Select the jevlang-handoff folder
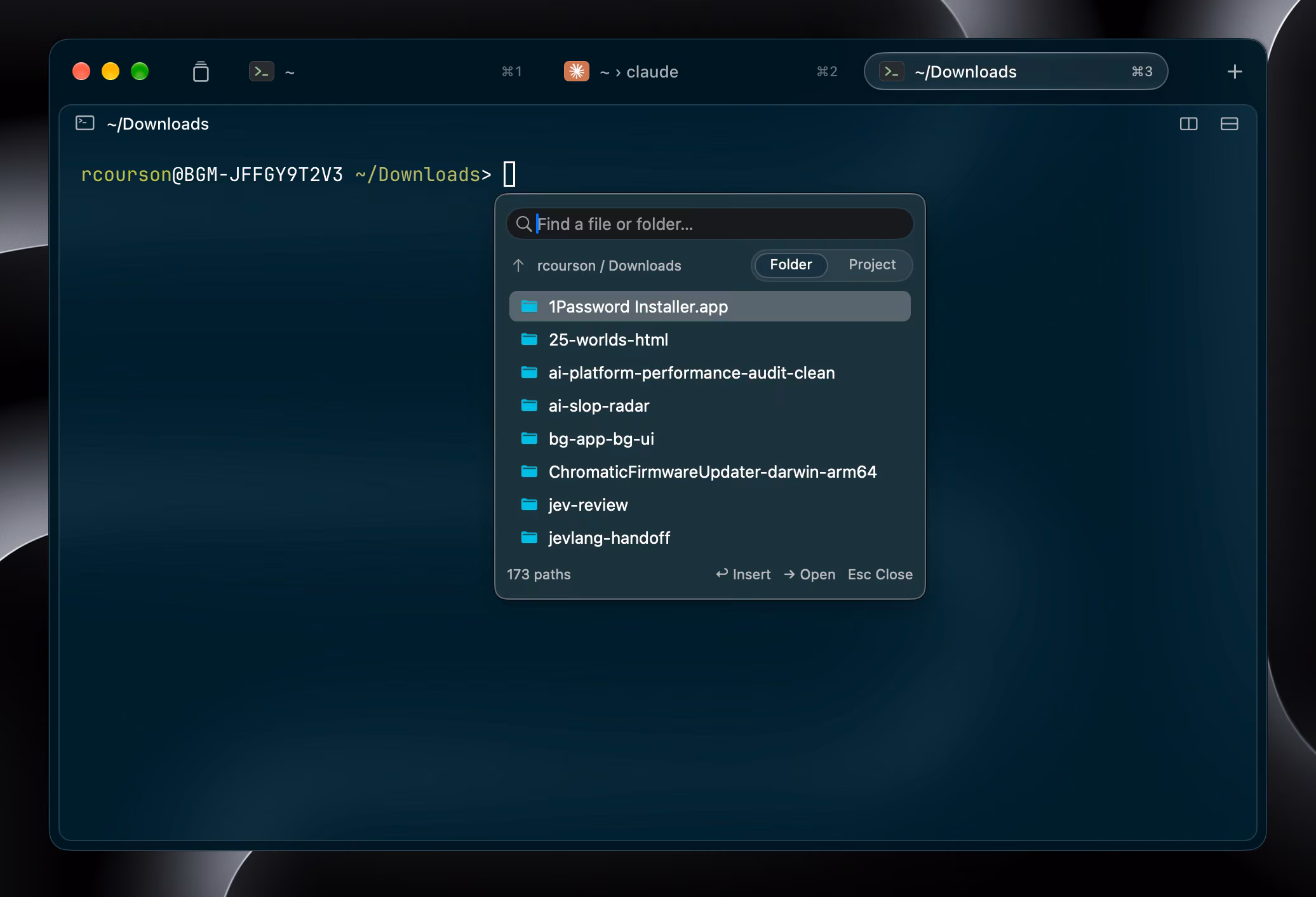Screen dimensions: 1316x897 point(709,537)
